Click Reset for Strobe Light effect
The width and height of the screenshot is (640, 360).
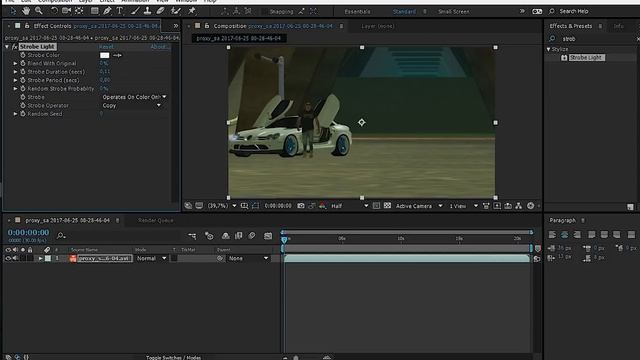click(106, 47)
